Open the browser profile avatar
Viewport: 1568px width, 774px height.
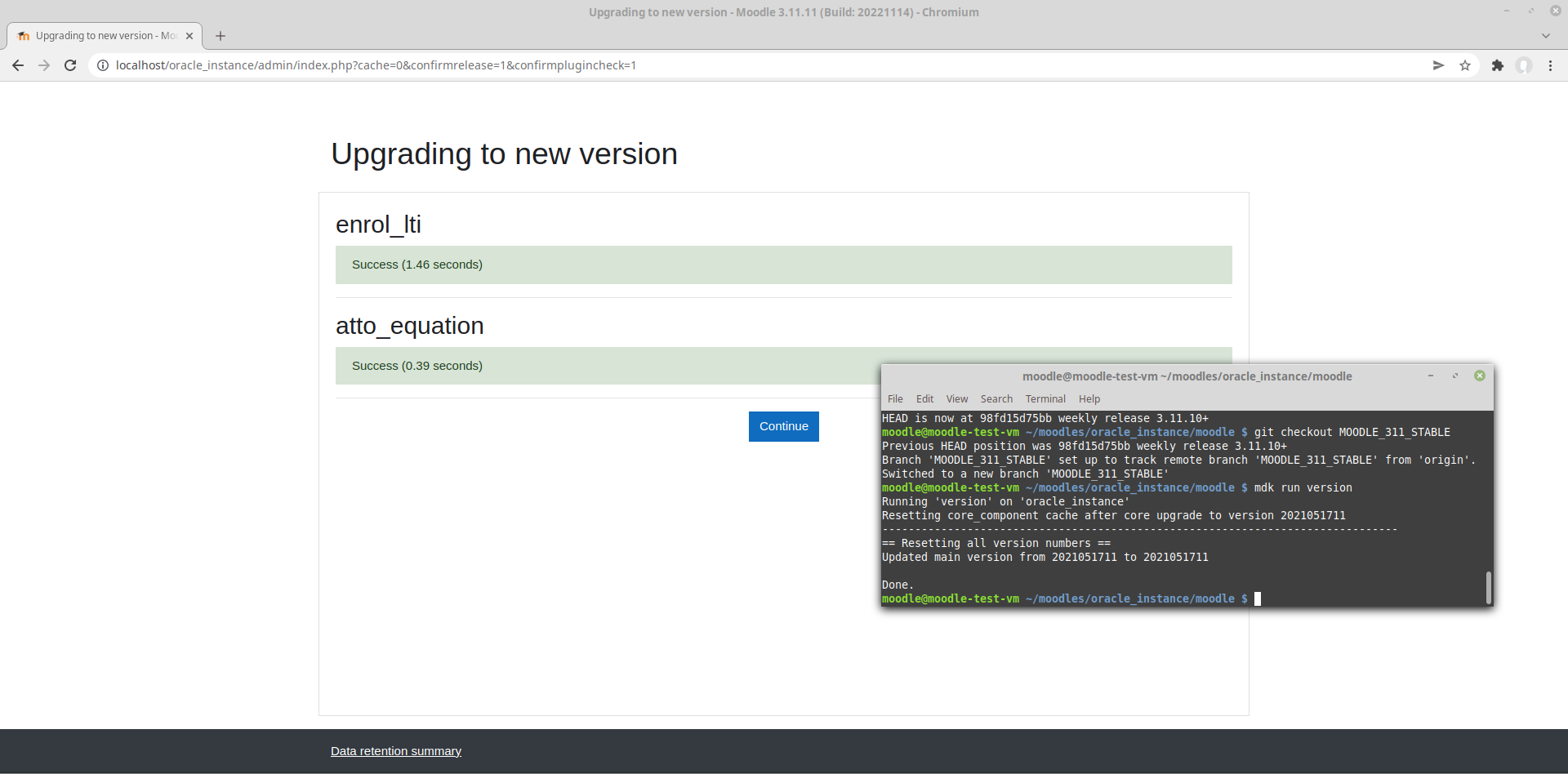point(1524,65)
